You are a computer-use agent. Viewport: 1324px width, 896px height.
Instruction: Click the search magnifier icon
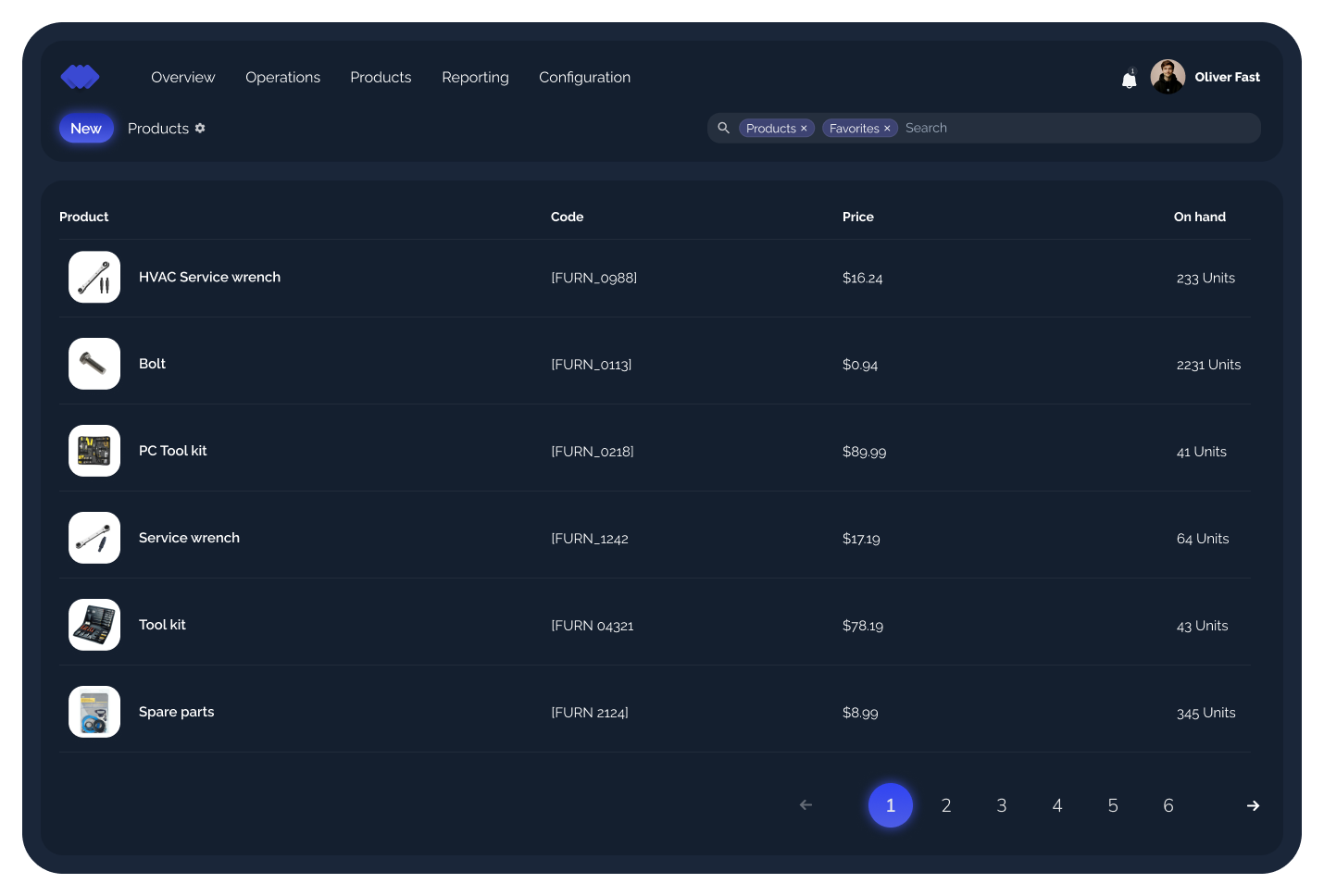coord(724,128)
